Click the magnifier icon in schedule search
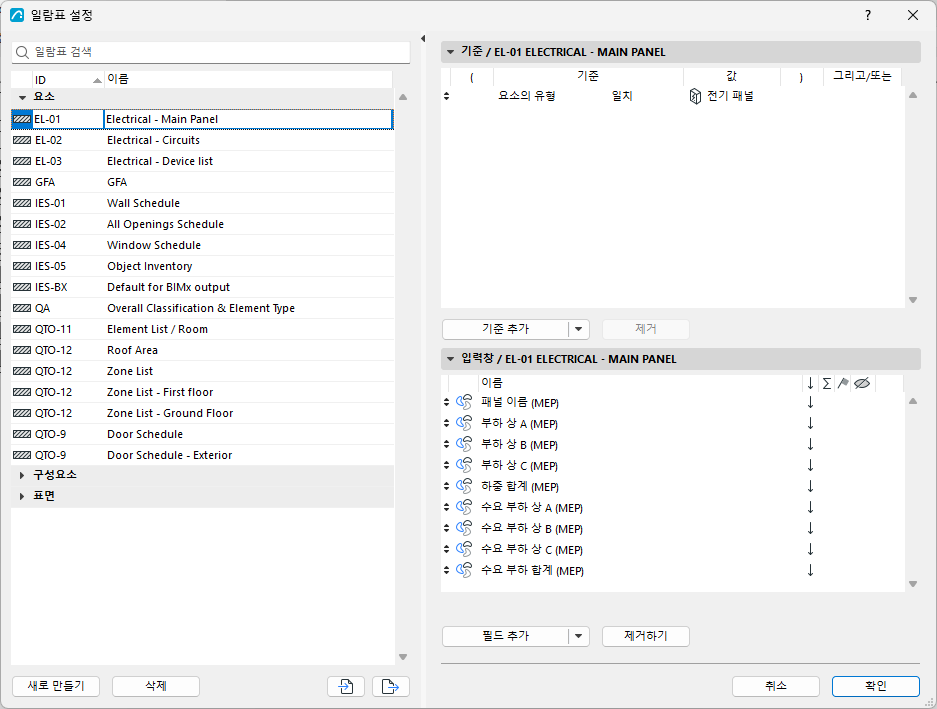937x709 pixels. point(22,53)
